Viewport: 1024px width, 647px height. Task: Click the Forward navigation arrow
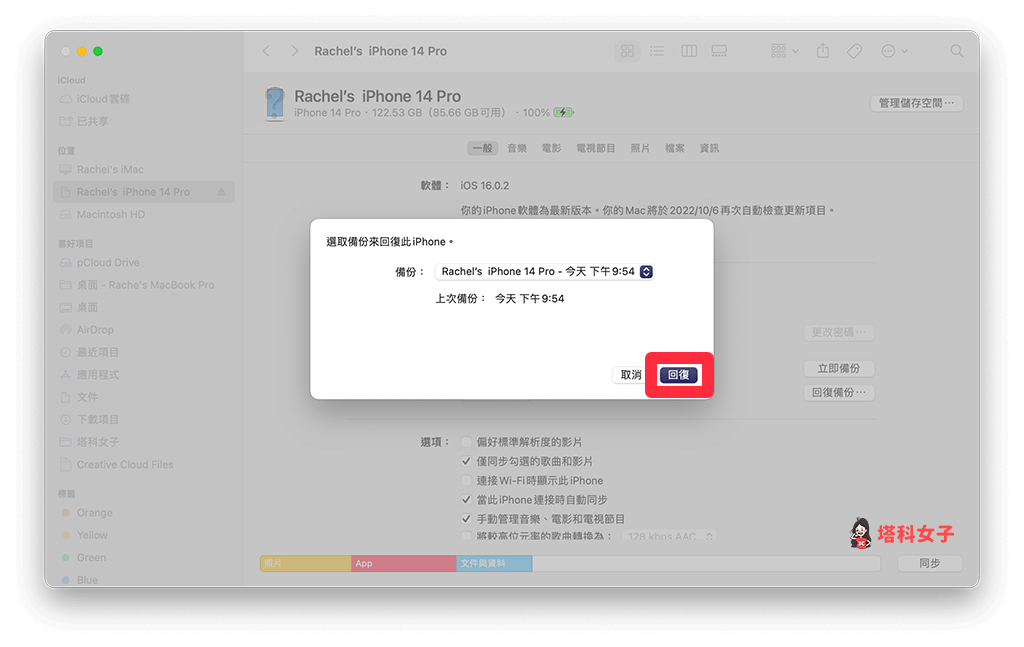295,51
